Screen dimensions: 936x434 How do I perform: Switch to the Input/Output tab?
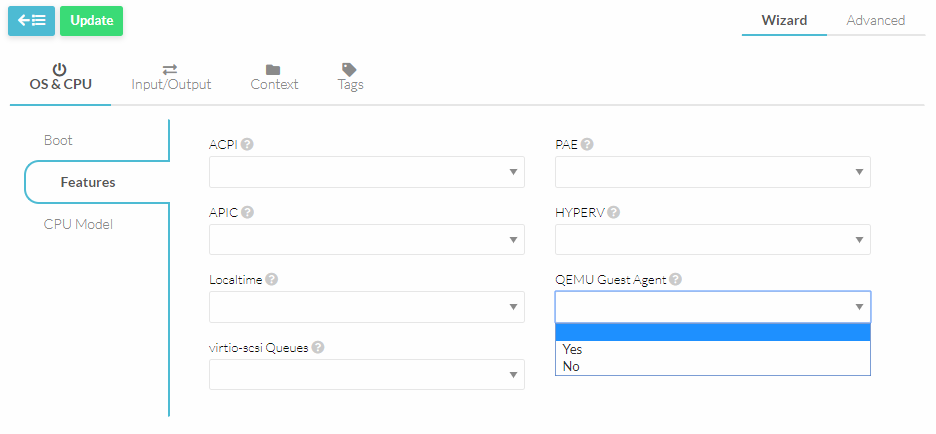tap(171, 77)
